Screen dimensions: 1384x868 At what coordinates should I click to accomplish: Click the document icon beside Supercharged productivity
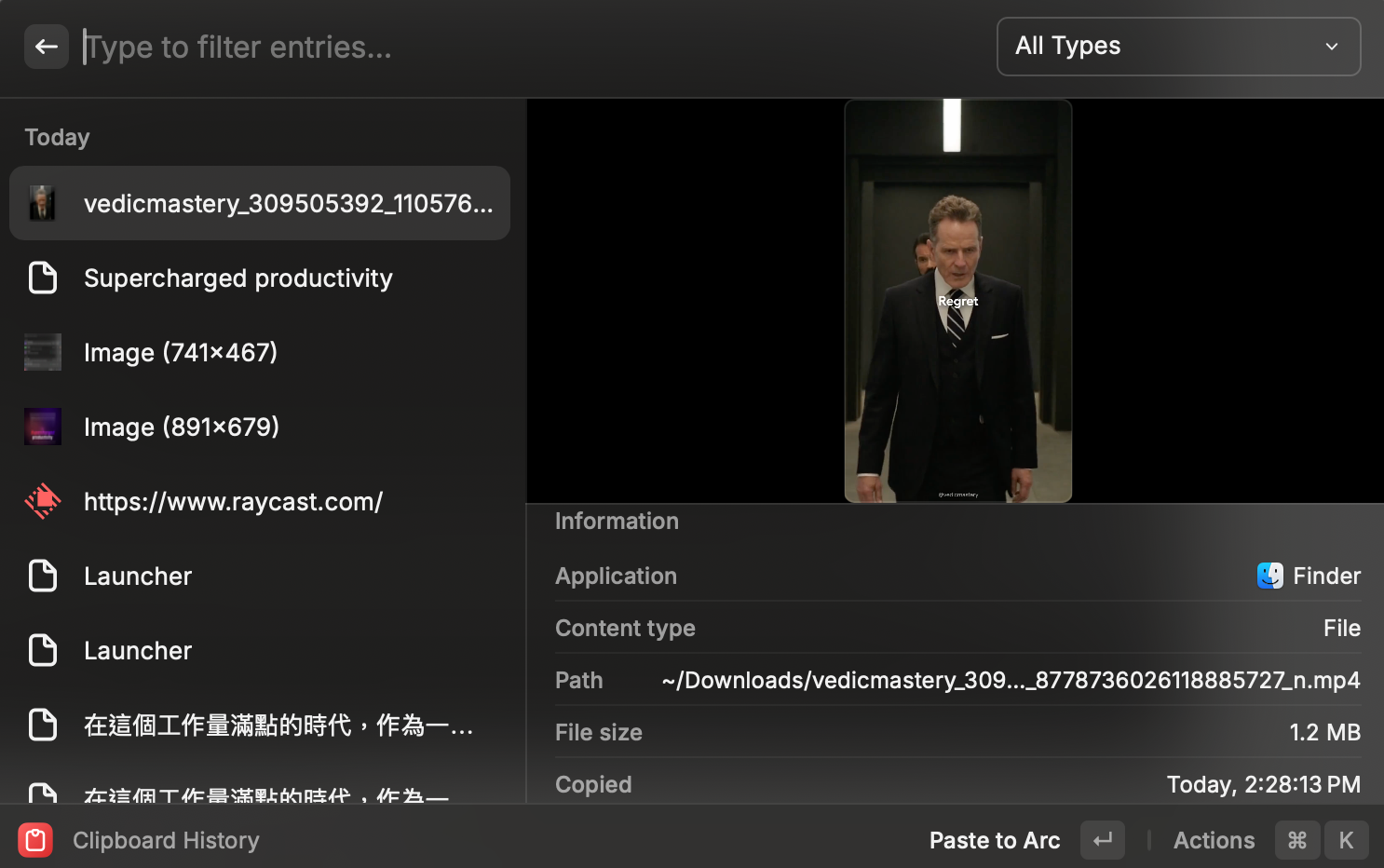[x=42, y=278]
